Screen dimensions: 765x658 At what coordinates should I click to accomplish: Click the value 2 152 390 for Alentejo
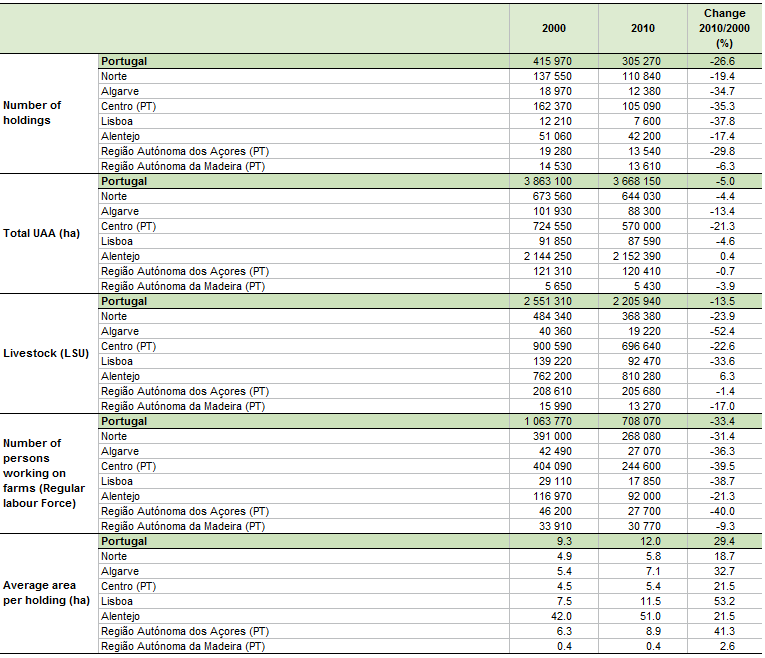637,257
